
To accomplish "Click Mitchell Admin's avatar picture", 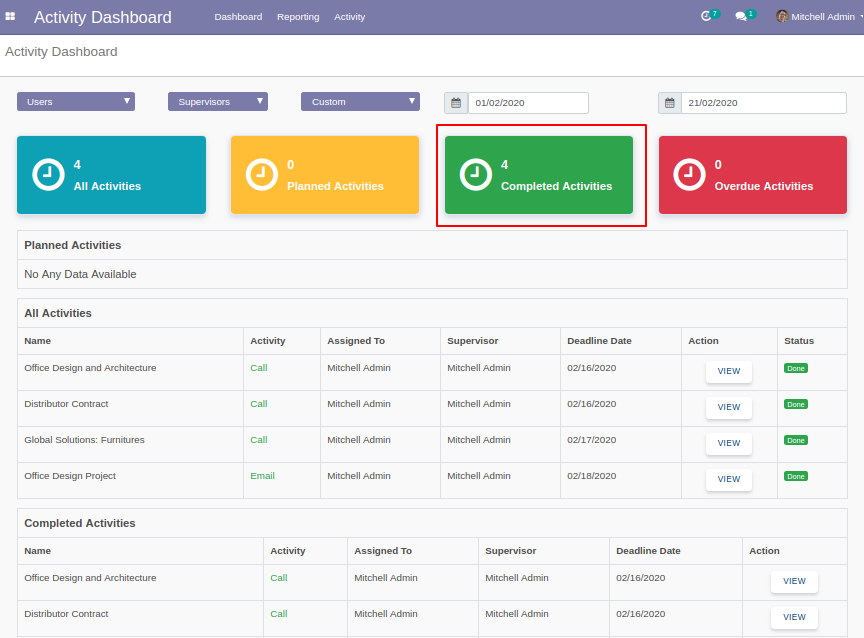I will click(x=781, y=17).
